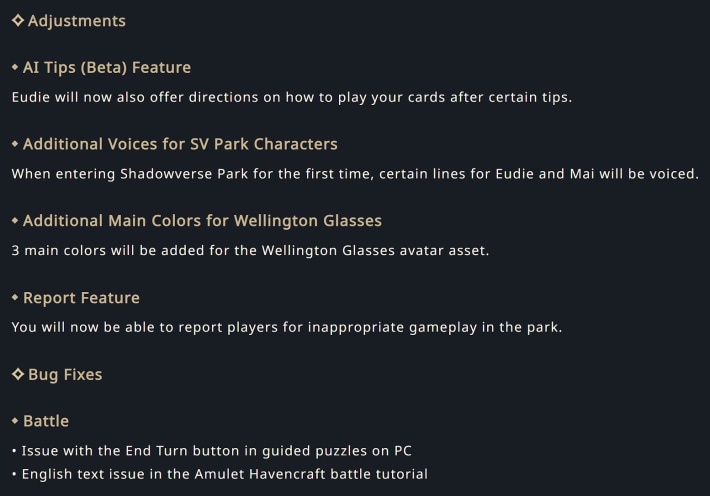
Task: Click the bullet diamond before Report Feature
Action: point(15,298)
